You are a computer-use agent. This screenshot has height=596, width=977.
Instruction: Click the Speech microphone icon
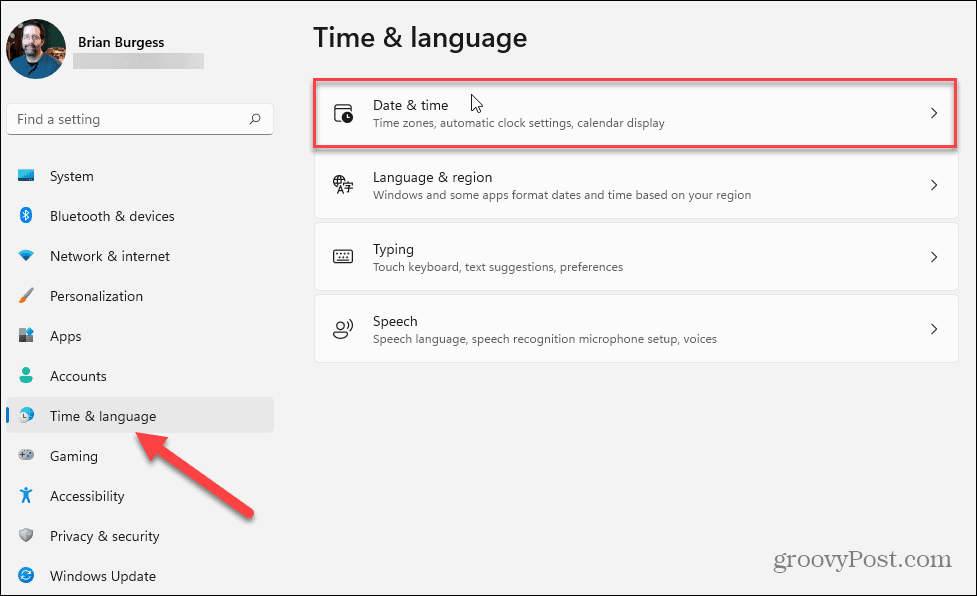pyautogui.click(x=343, y=327)
